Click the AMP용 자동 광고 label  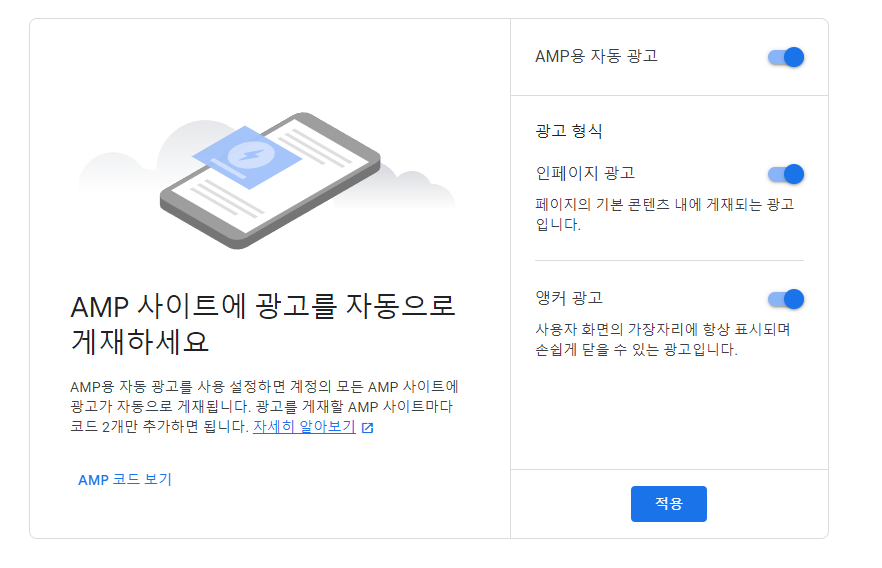click(596, 56)
